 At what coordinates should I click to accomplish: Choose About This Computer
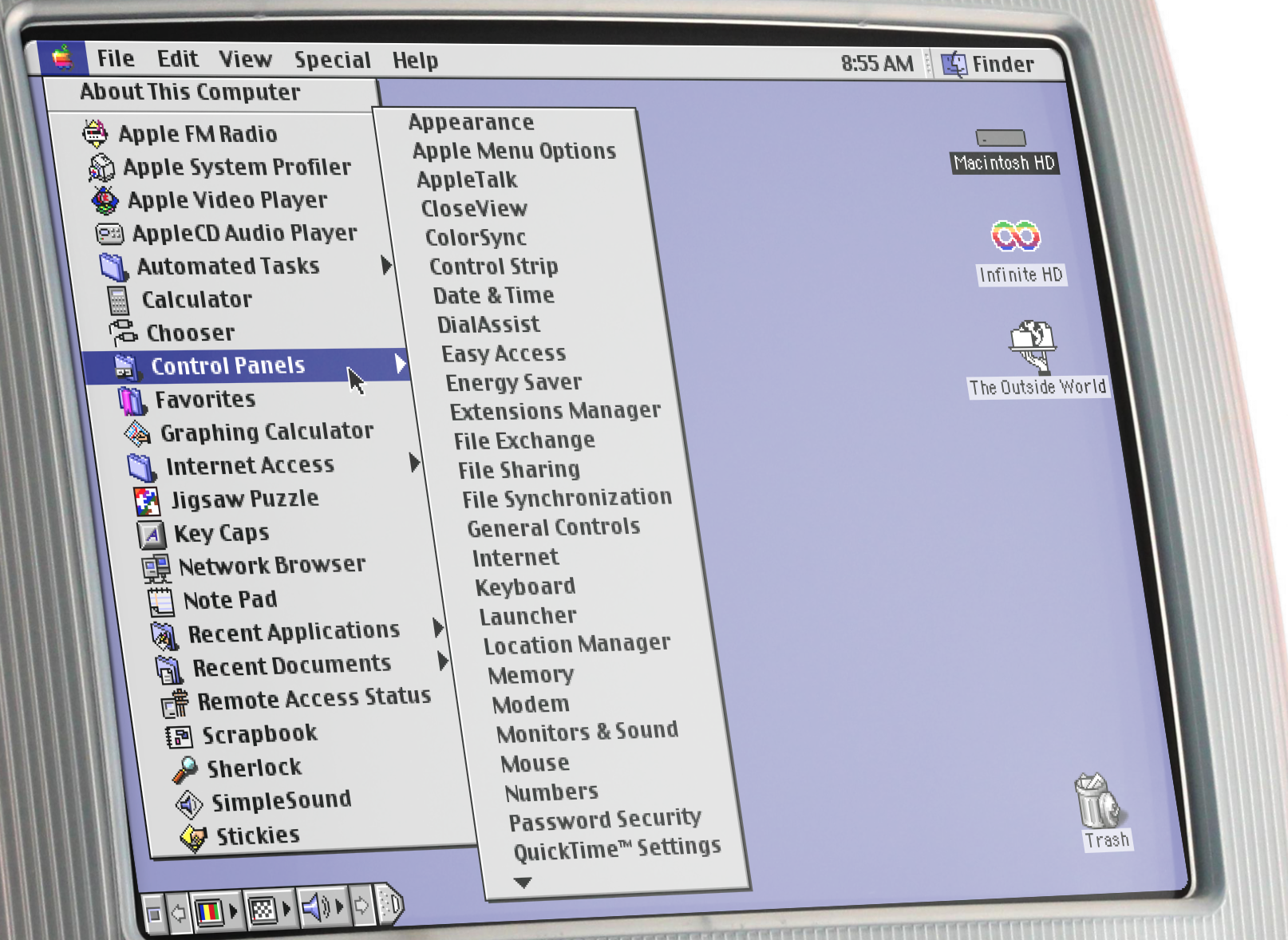[x=190, y=92]
